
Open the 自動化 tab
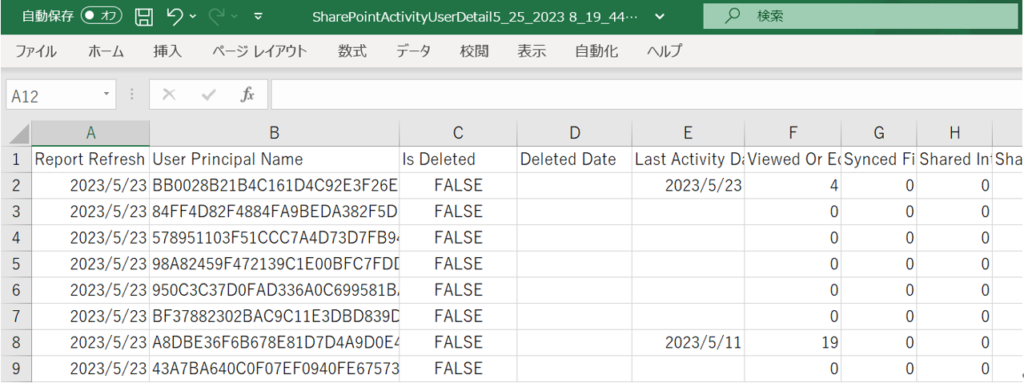click(596, 52)
